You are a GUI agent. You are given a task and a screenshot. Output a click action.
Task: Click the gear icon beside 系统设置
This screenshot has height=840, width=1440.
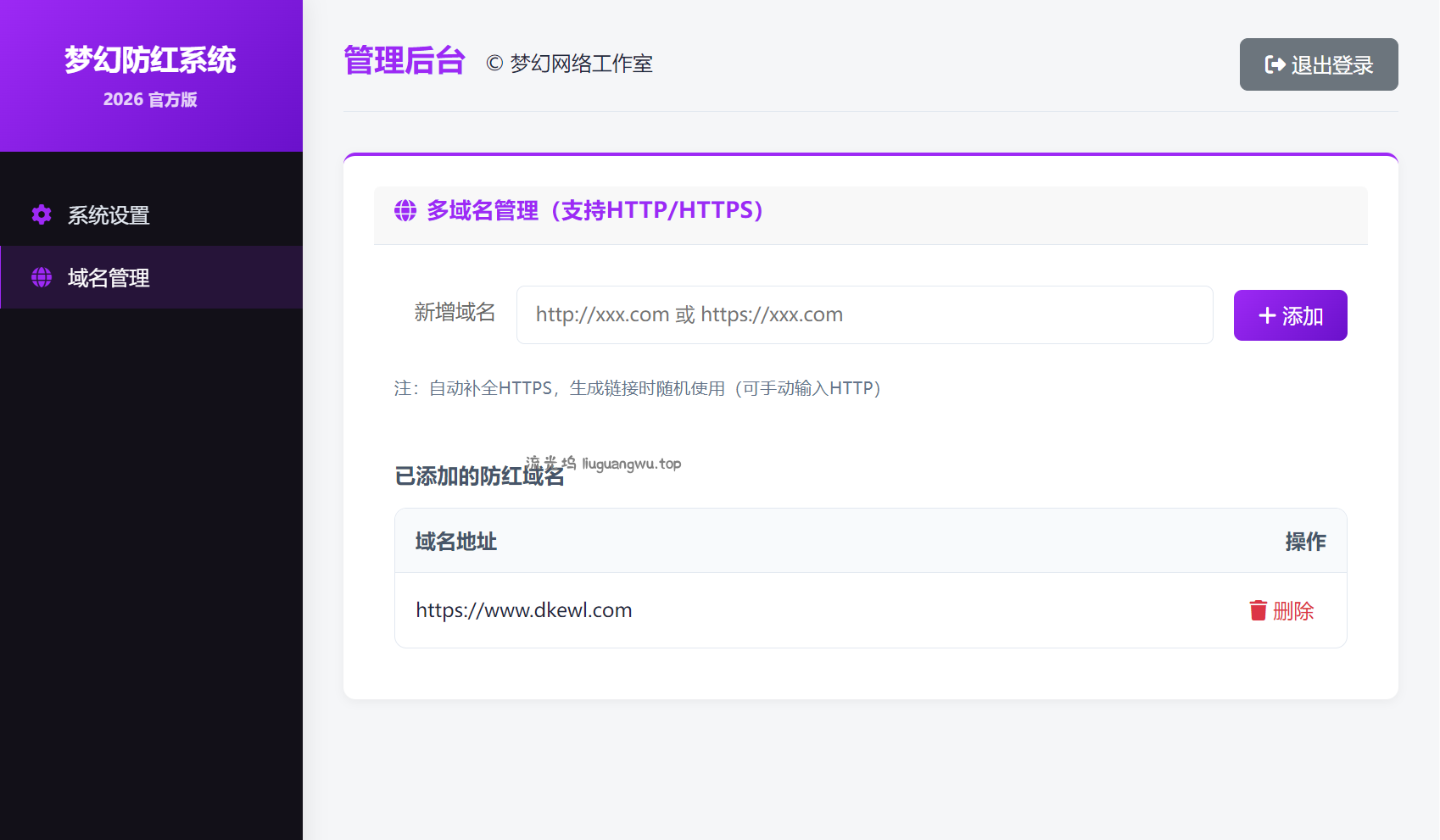42,215
